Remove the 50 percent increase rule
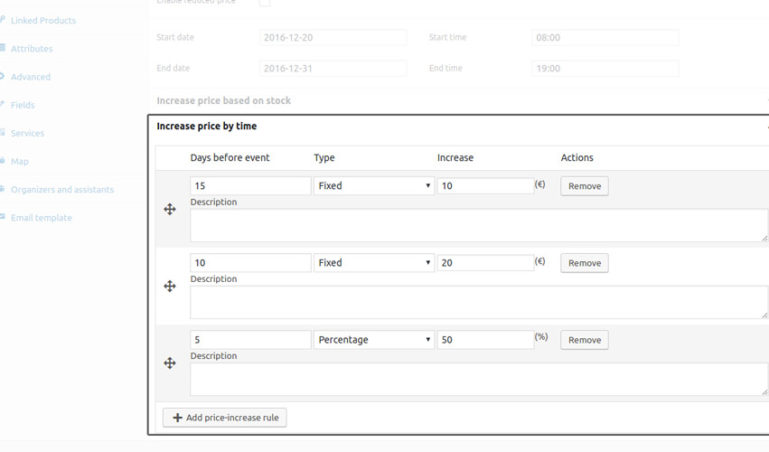This screenshot has height=452, width=769. tap(584, 340)
